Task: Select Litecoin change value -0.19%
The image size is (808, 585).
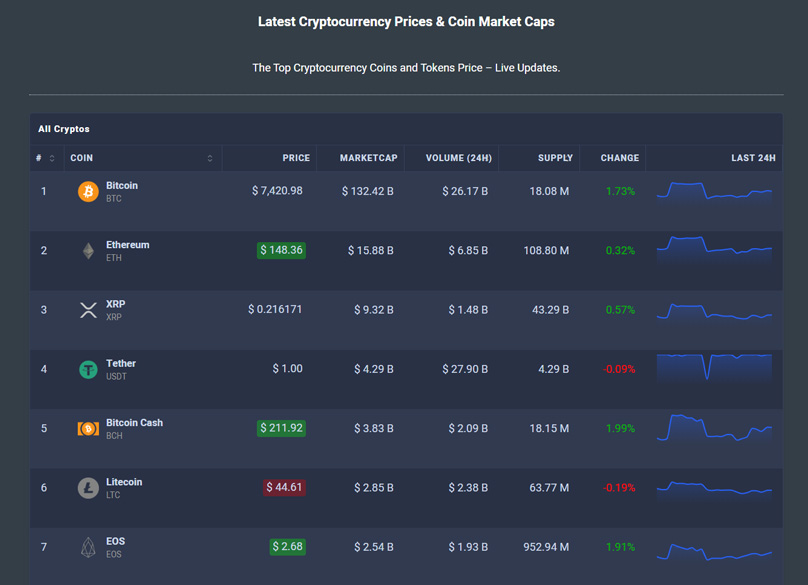Action: 619,488
